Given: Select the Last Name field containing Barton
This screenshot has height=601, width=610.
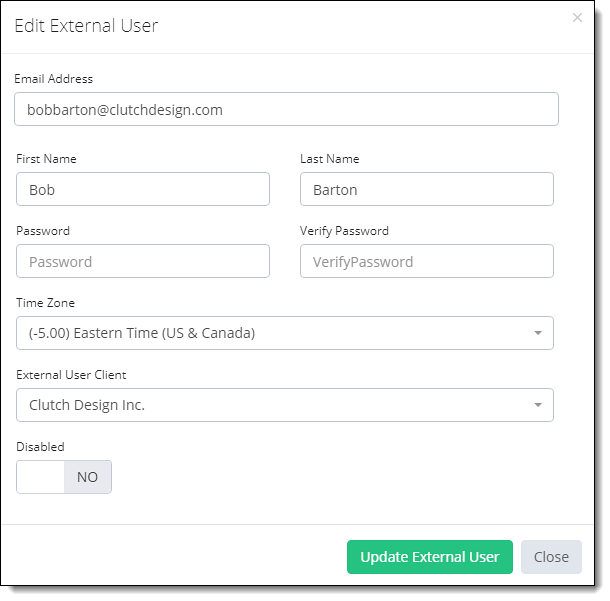Looking at the screenshot, I should [x=427, y=189].
